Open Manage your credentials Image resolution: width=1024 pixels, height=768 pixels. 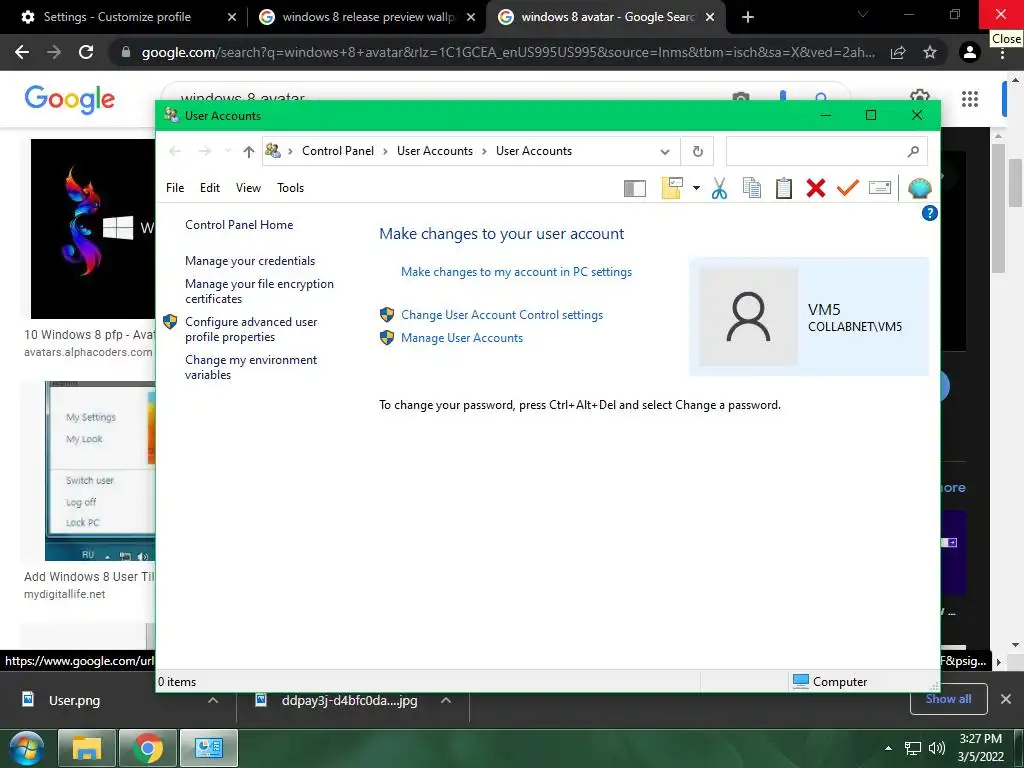(250, 261)
